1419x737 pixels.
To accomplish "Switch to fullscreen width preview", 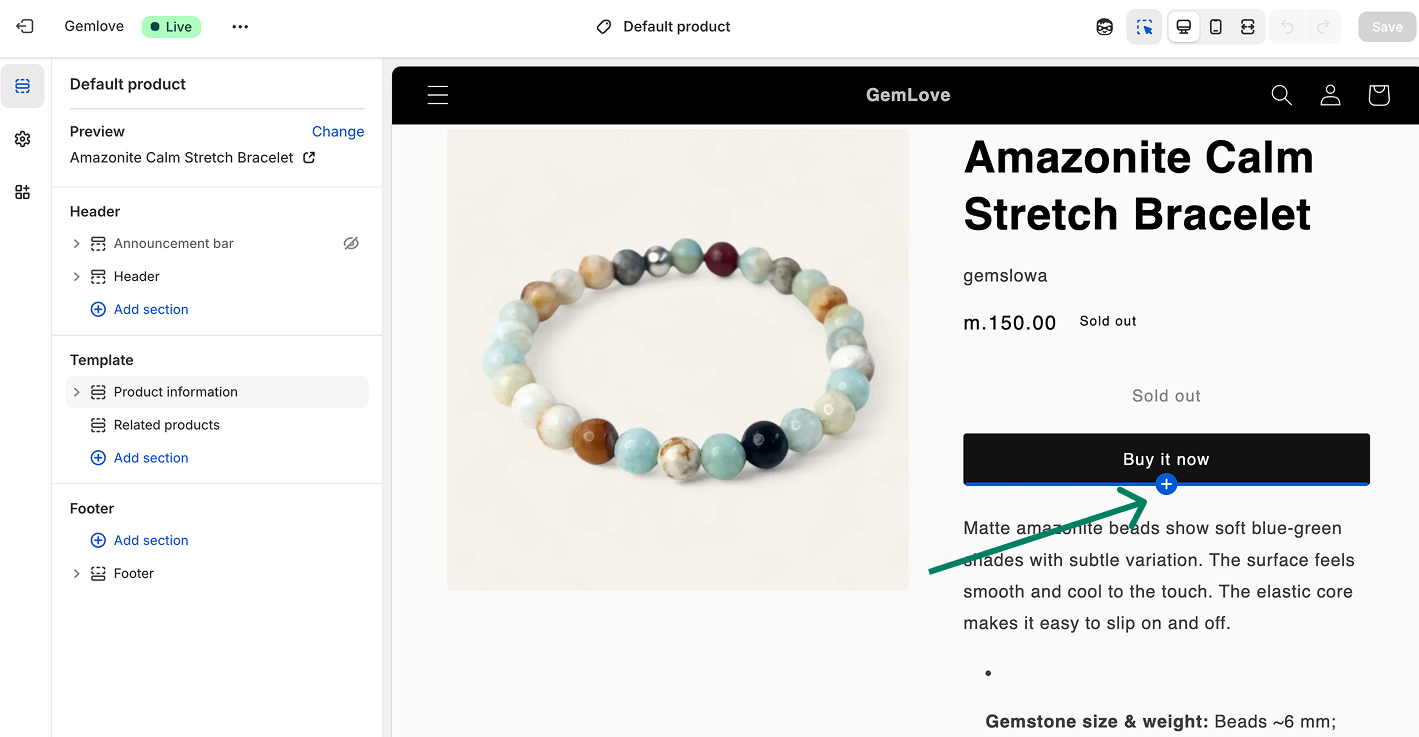I will click(1248, 27).
